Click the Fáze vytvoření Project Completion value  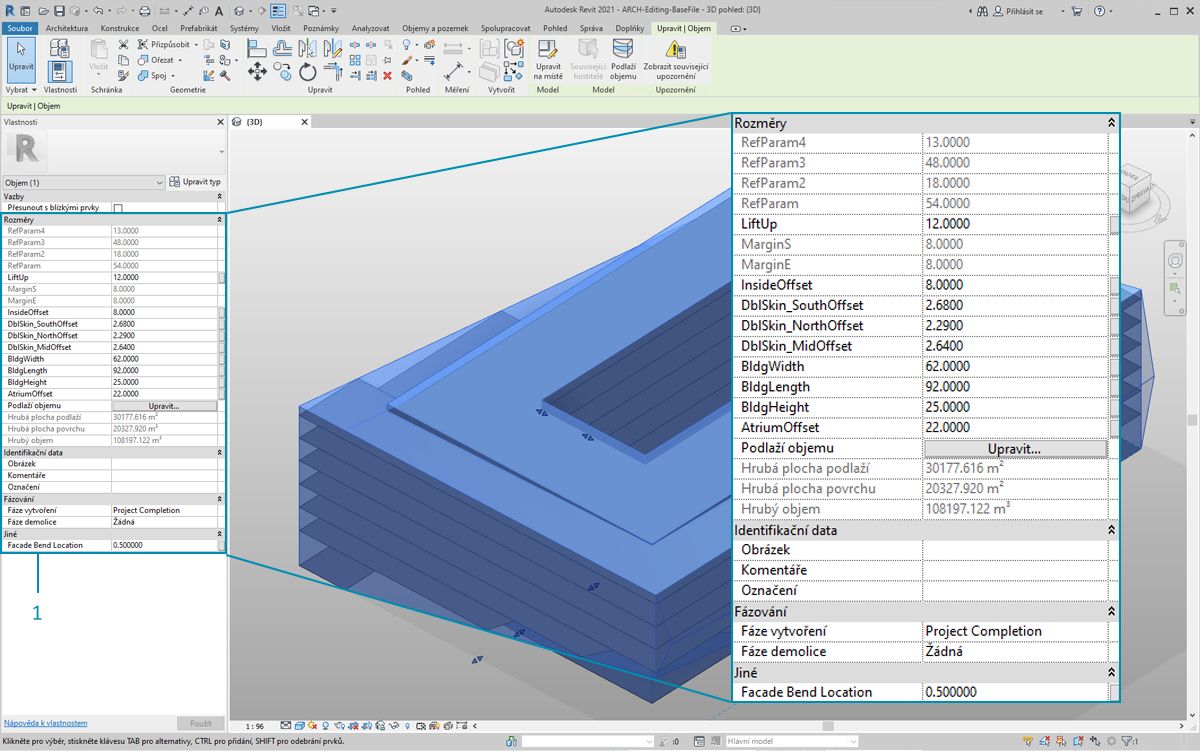pyautogui.click(x=164, y=510)
